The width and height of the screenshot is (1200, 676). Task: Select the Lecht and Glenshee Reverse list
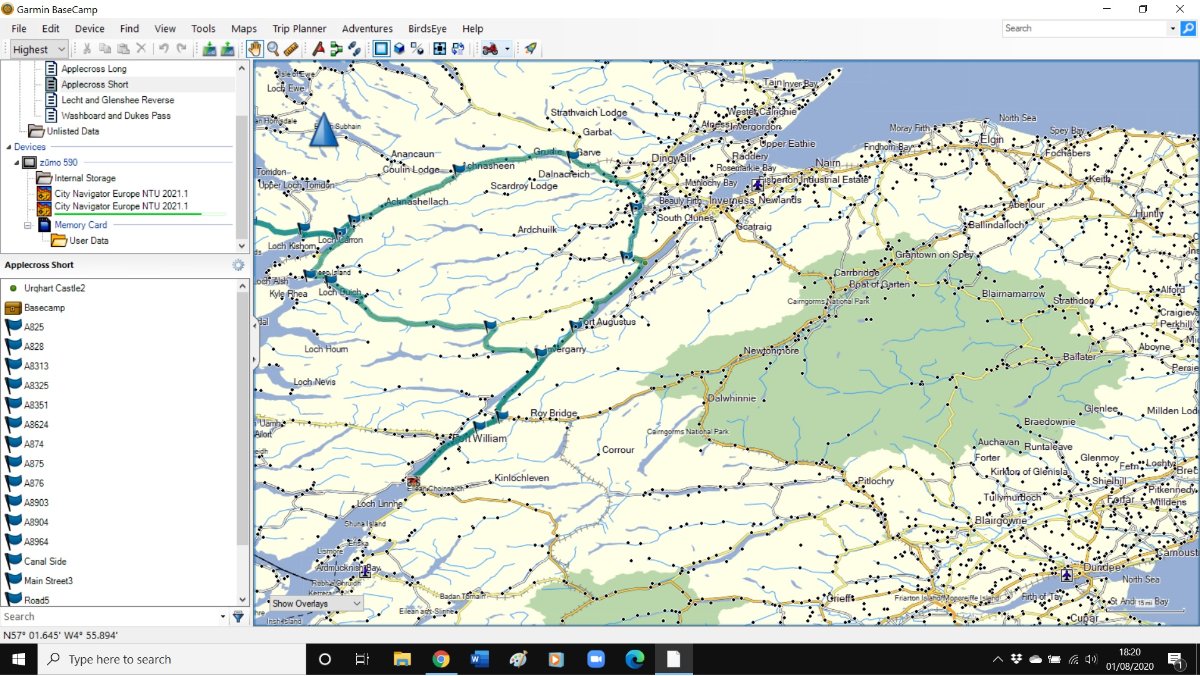117,100
